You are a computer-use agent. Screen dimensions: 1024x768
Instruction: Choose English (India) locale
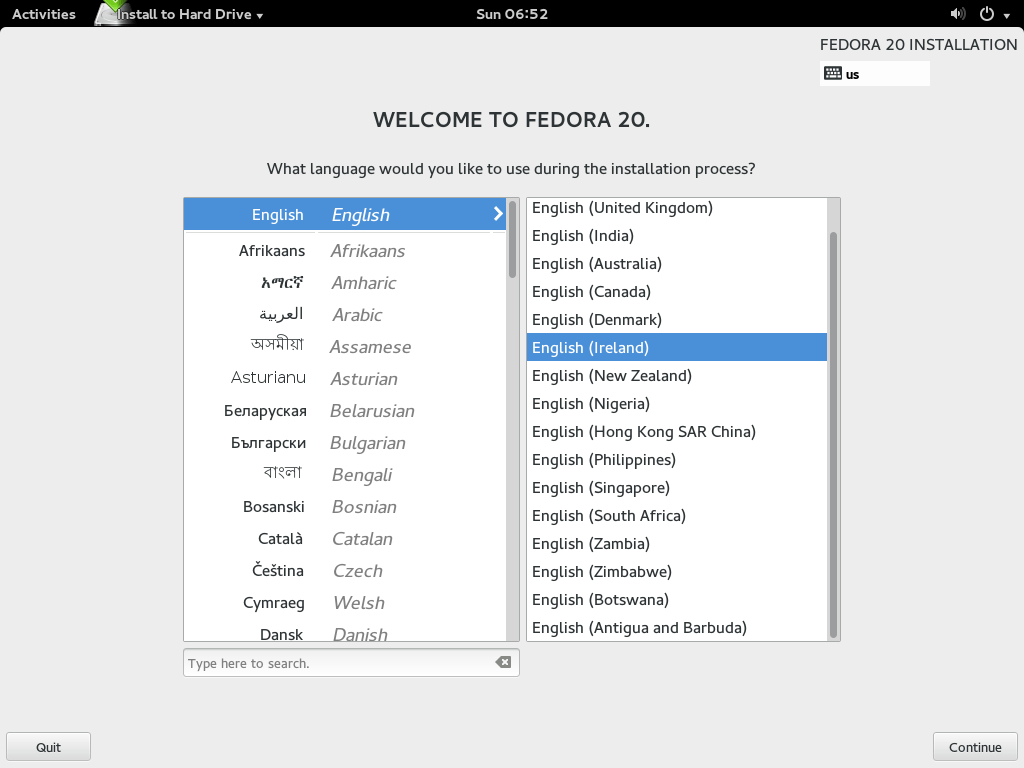[x=677, y=236]
